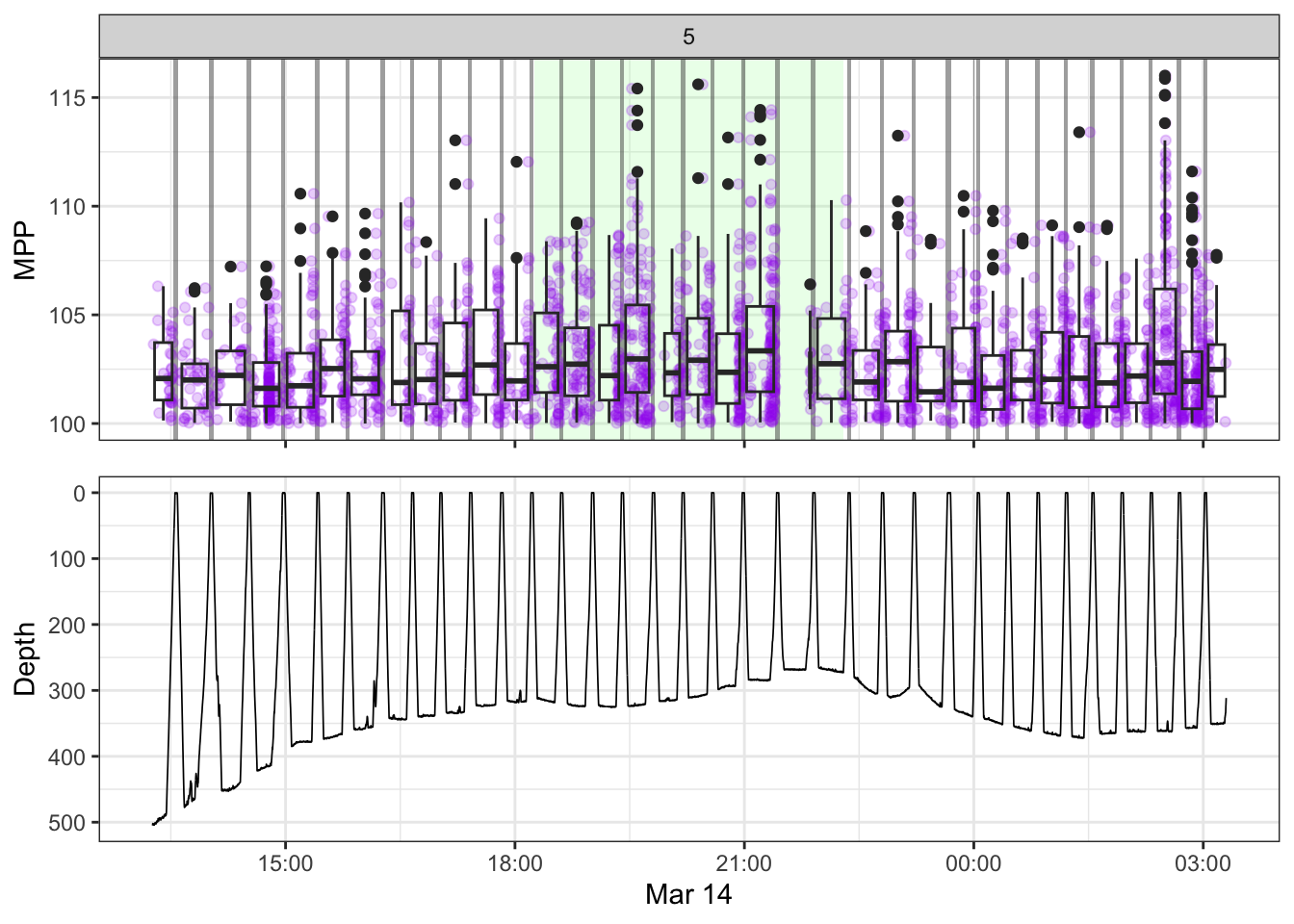
Task: Select the 03:00 x-axis tick label
Action: pos(1203,863)
